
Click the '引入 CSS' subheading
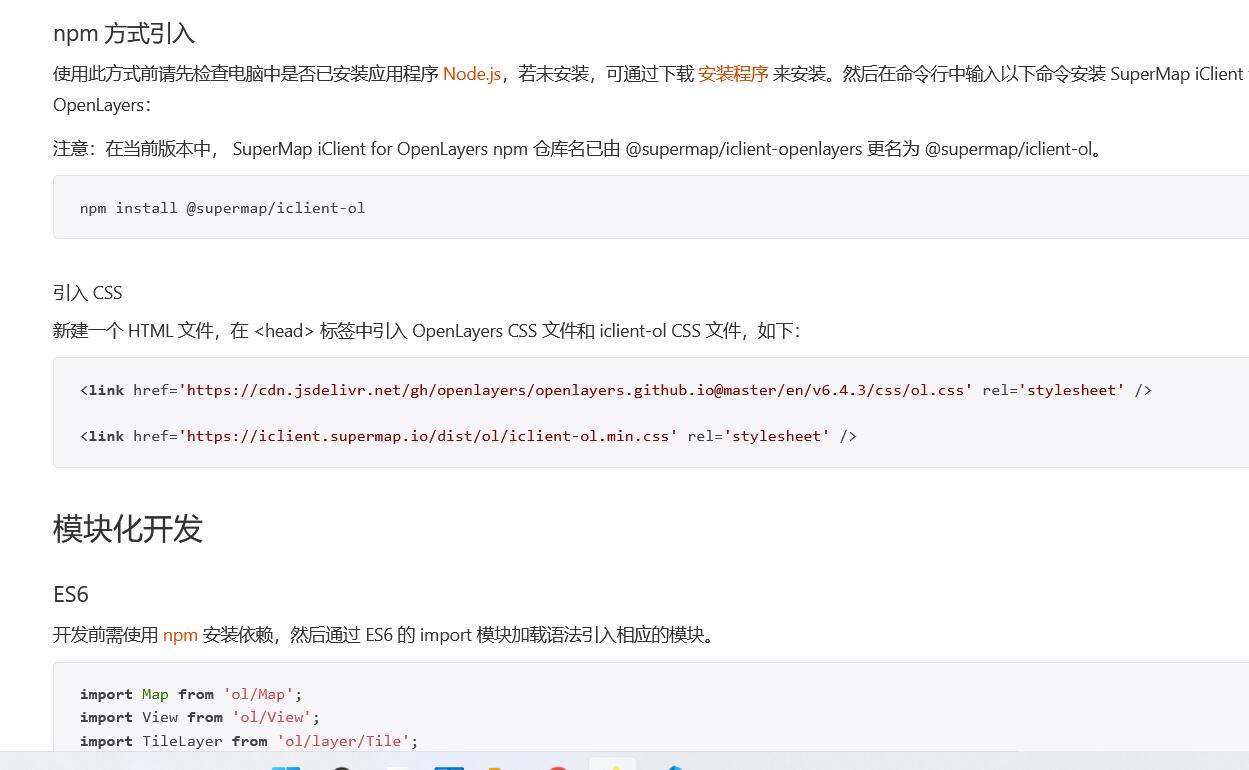point(88,293)
